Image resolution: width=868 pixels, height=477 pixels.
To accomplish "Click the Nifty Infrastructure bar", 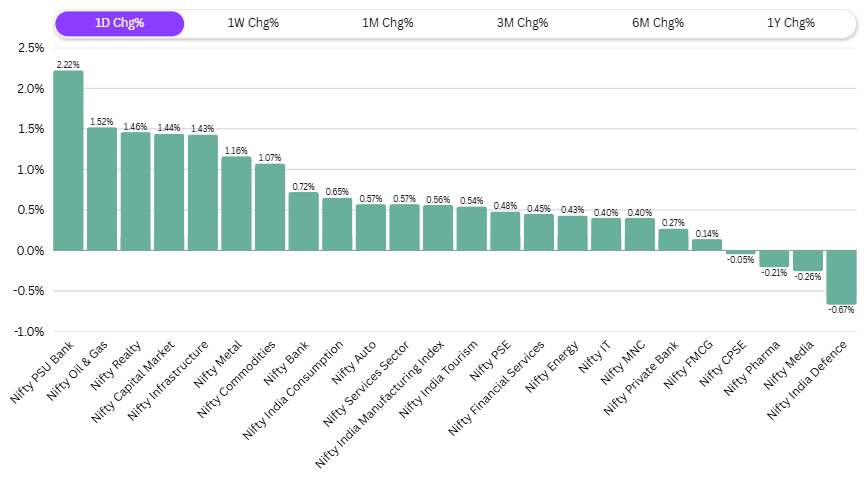I will pyautogui.click(x=203, y=192).
